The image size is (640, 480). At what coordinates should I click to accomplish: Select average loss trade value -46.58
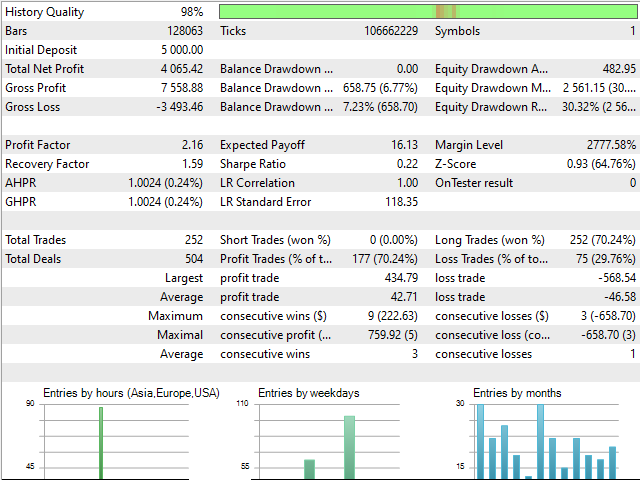pyautogui.click(x=620, y=297)
